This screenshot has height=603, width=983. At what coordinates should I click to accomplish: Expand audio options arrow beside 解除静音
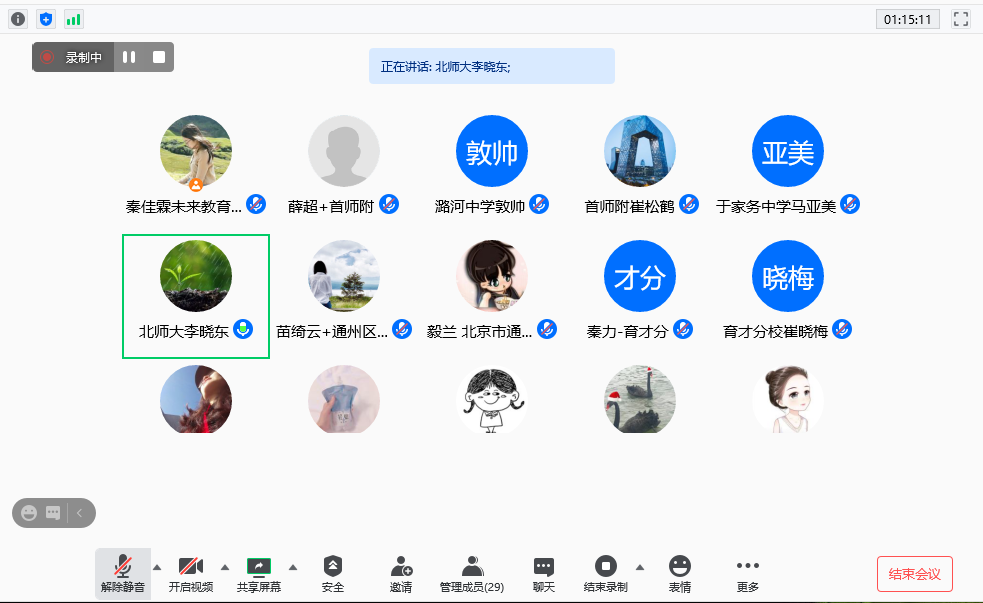tap(157, 566)
